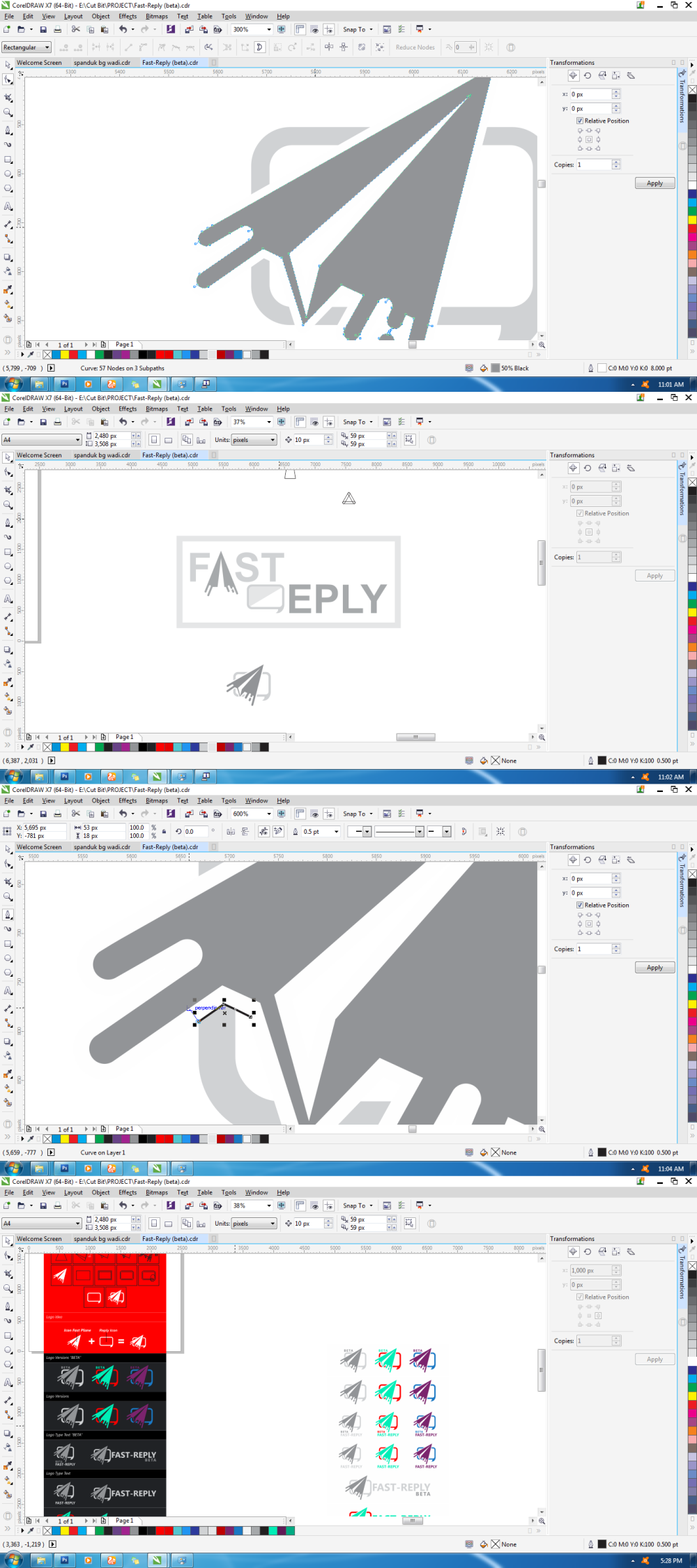Select the Shape tool in 600% zoom window toolbox

[8, 864]
